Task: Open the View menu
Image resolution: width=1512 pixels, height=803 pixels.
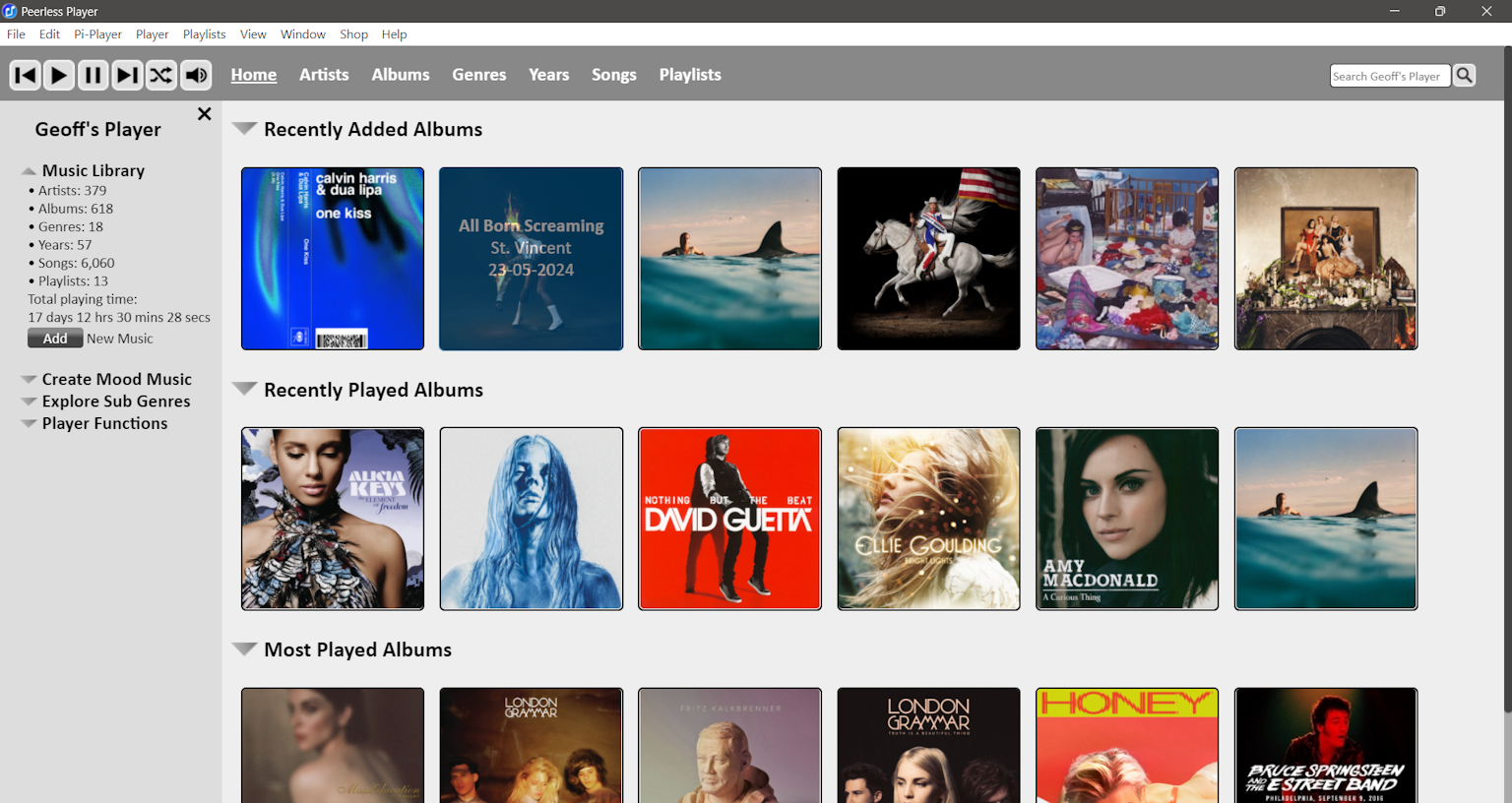Action: coord(253,34)
